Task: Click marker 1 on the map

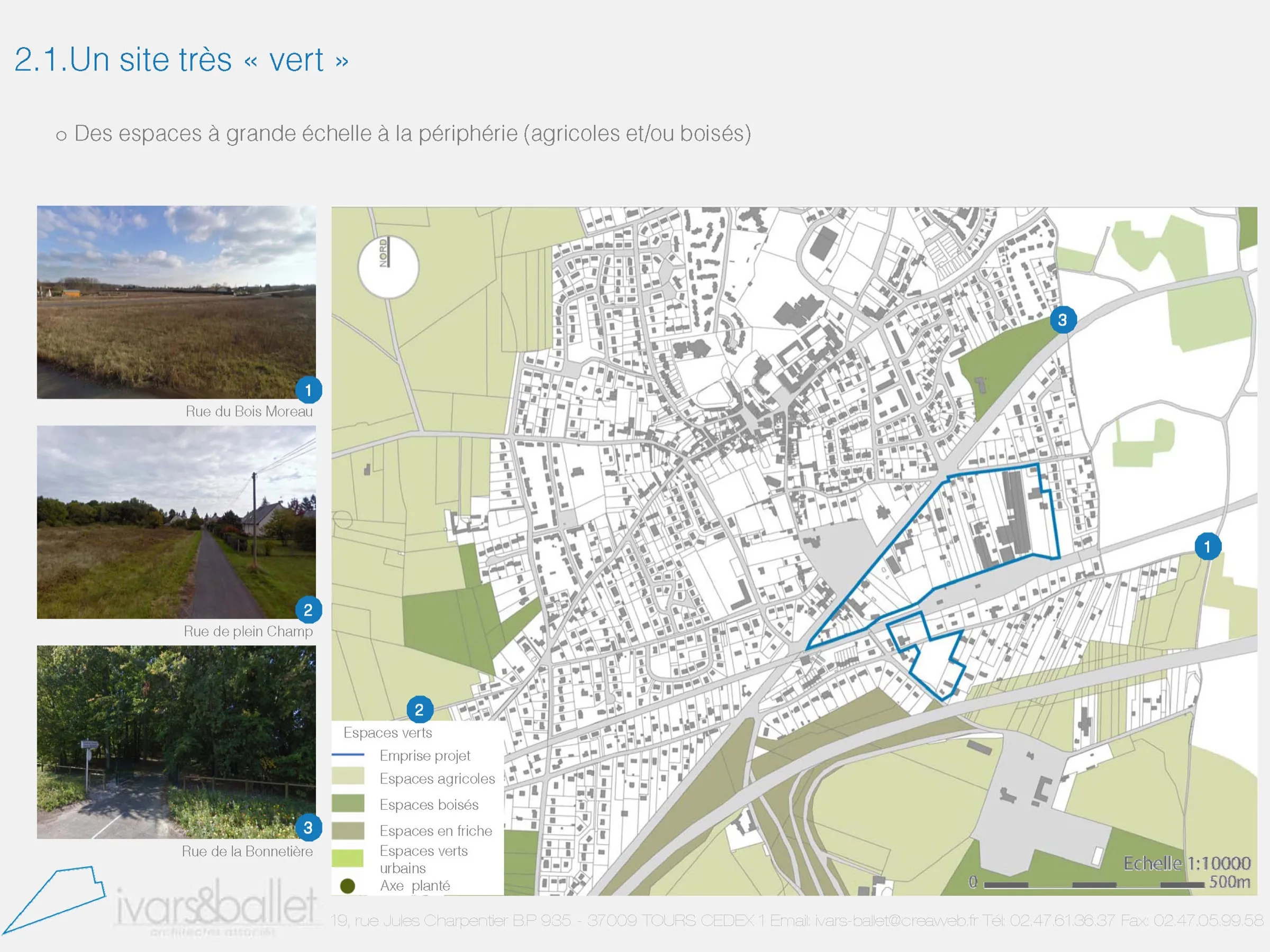Action: click(1207, 546)
